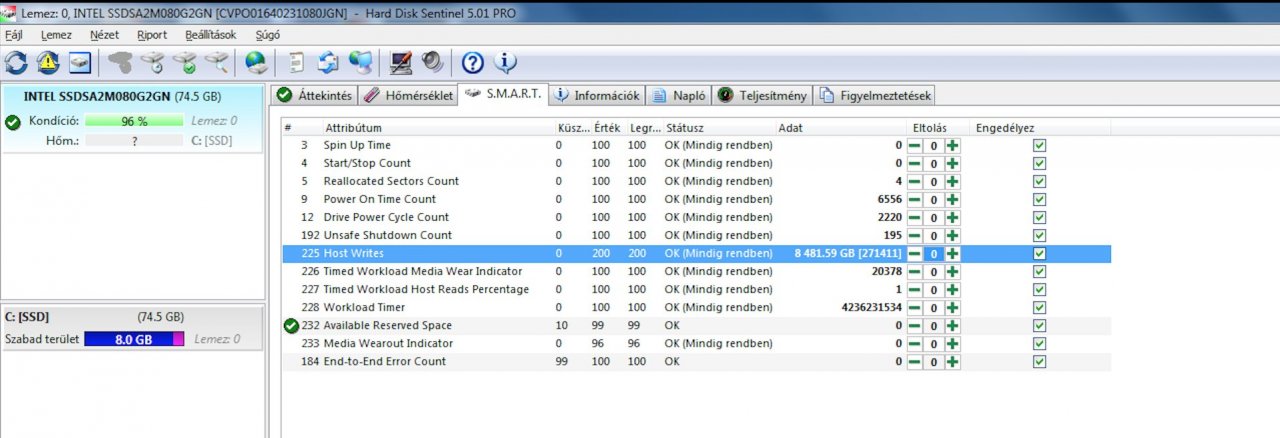
Task: Click offset input field for Workload Timer
Action: [x=933, y=308]
